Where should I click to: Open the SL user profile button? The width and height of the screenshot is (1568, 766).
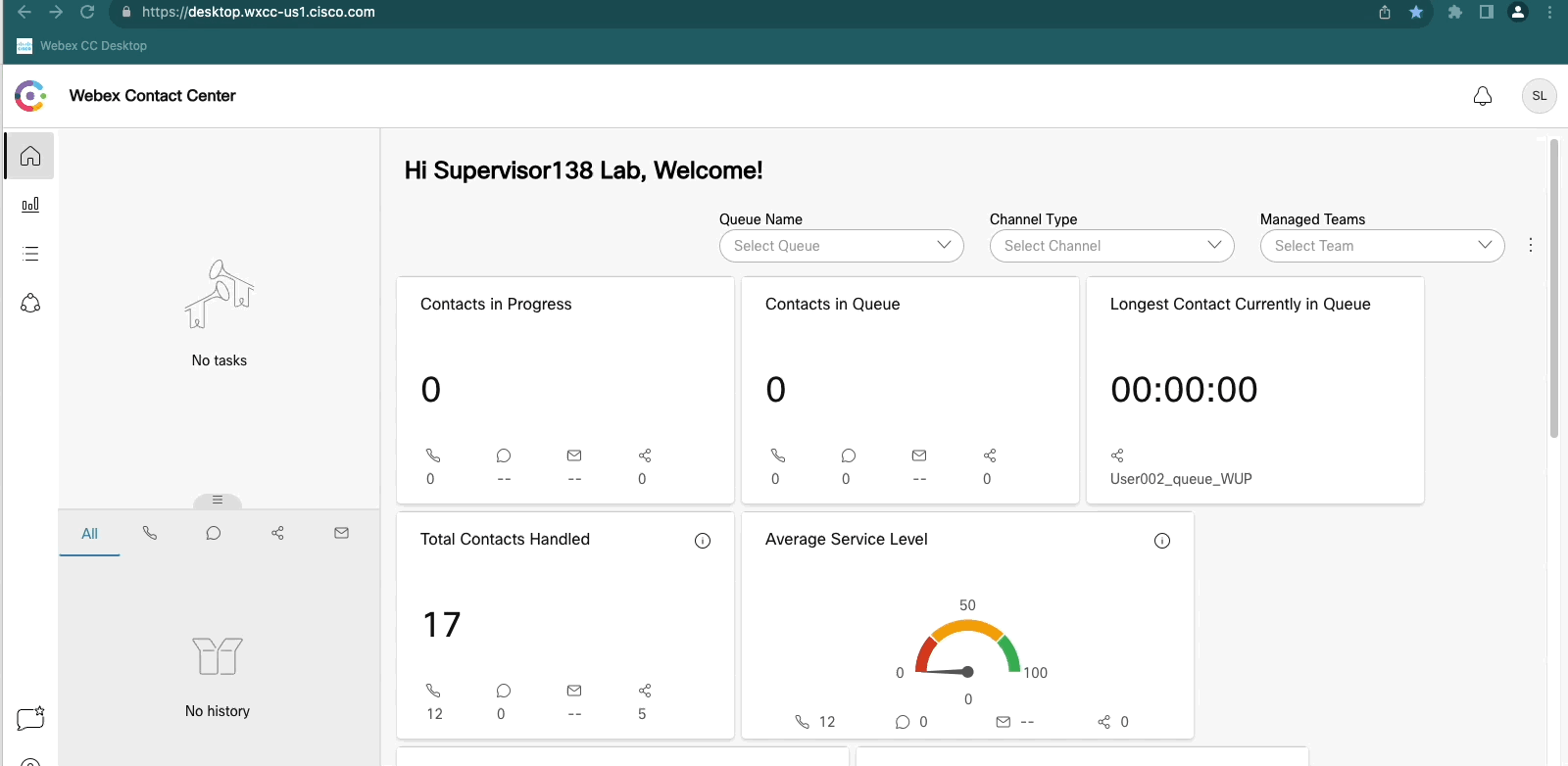click(1539, 96)
